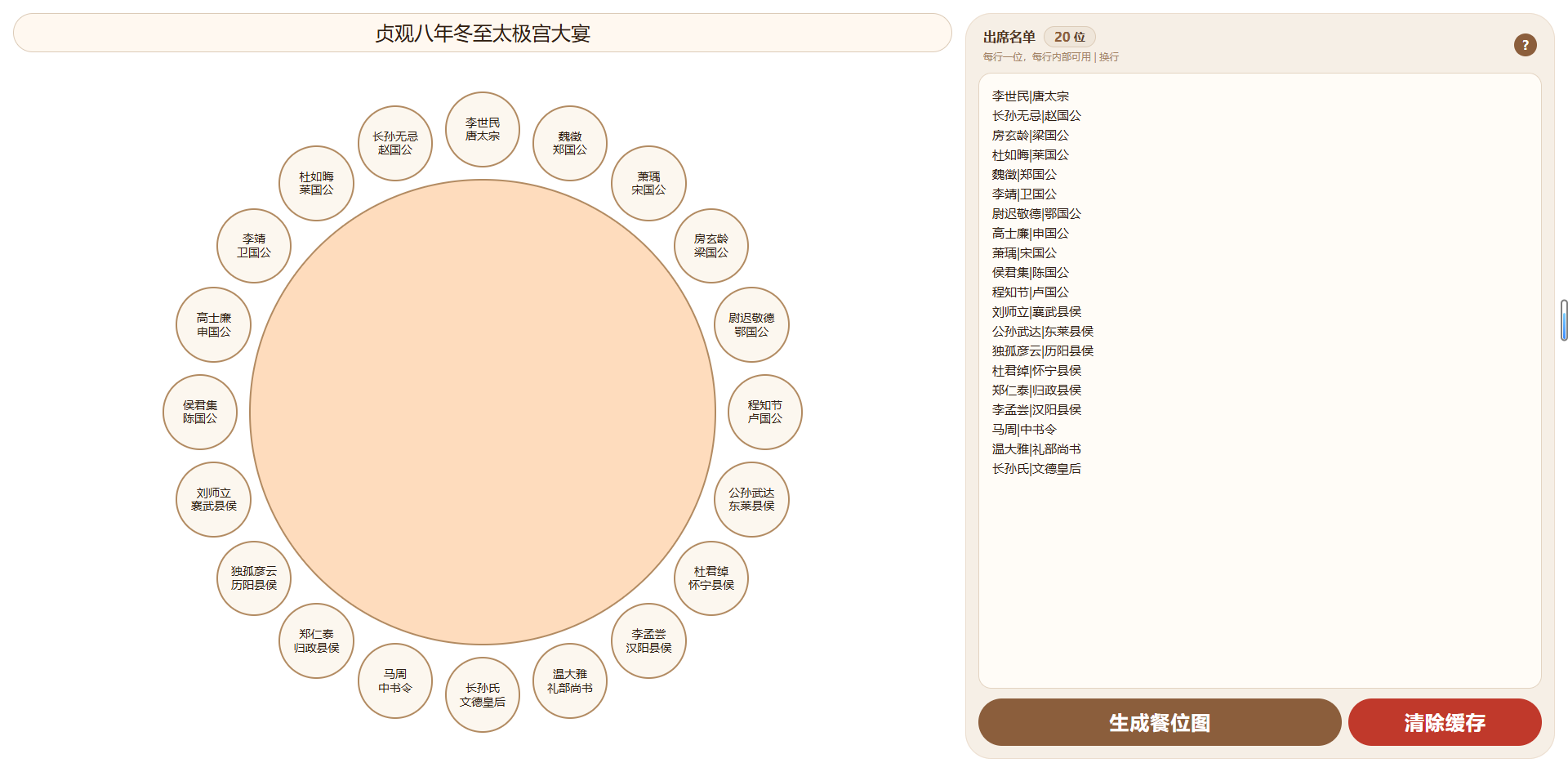The image size is (1568, 772).
Task: Click the title 贞观八年冬至太极宫大宴
Action: pyautogui.click(x=483, y=33)
